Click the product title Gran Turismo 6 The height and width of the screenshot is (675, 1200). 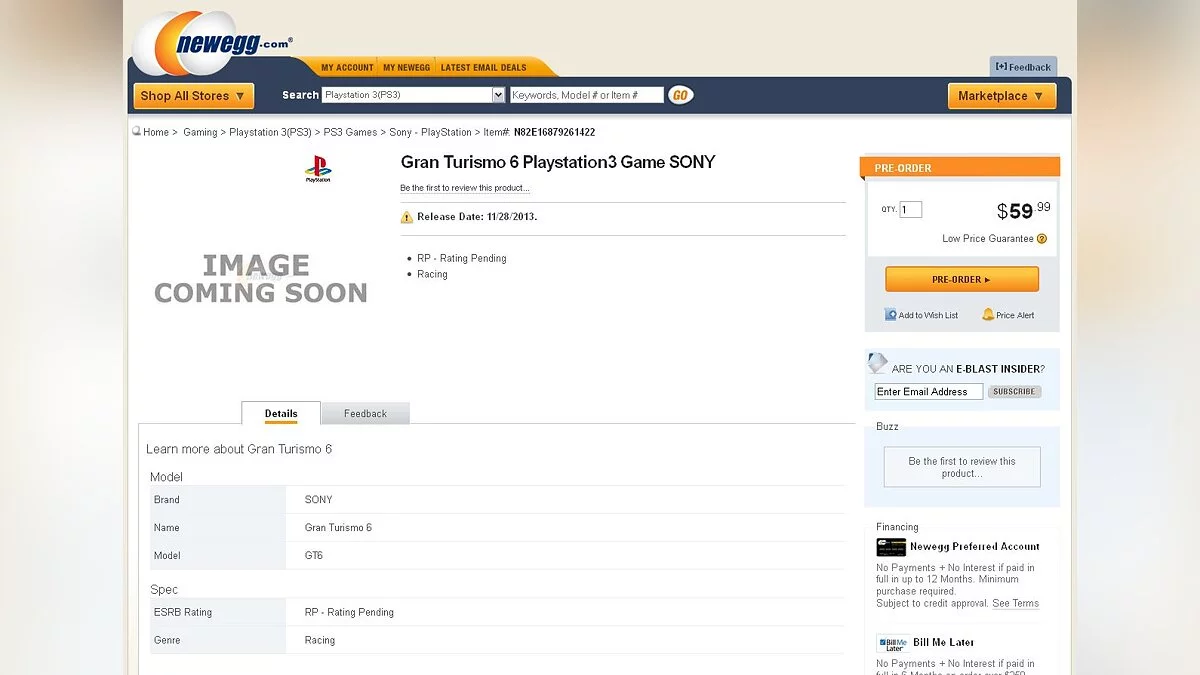click(558, 162)
